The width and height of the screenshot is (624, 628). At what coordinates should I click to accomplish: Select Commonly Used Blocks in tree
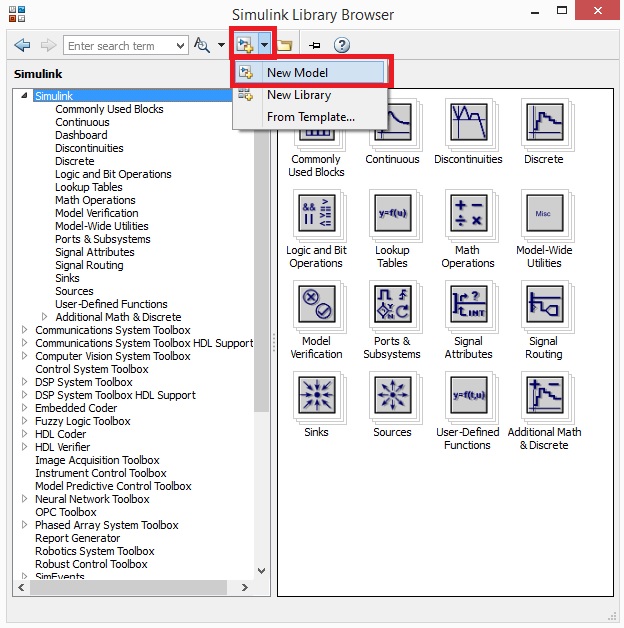109,109
